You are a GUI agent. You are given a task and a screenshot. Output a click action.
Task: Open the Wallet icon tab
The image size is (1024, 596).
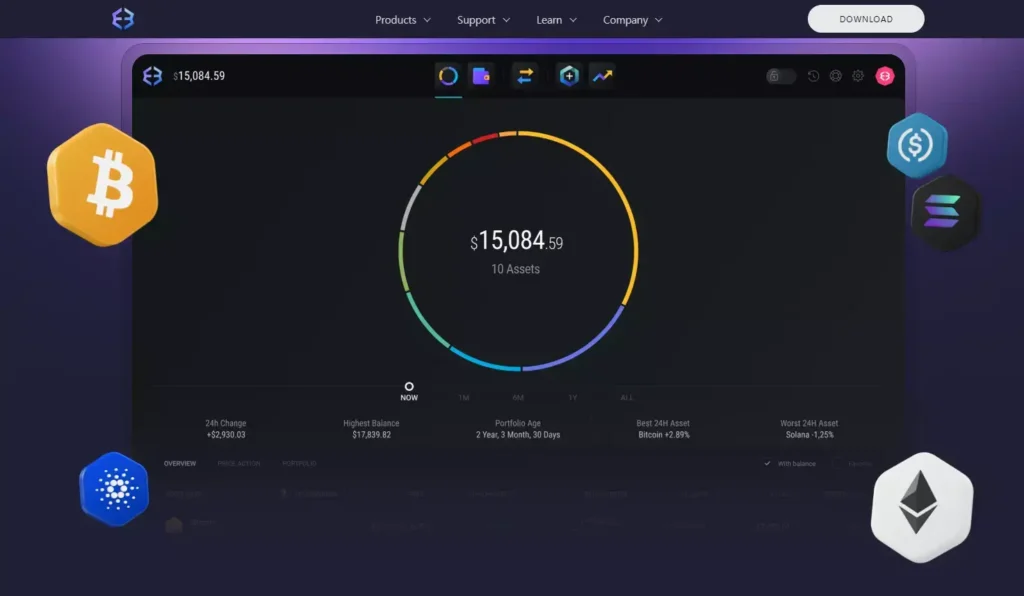click(x=481, y=76)
